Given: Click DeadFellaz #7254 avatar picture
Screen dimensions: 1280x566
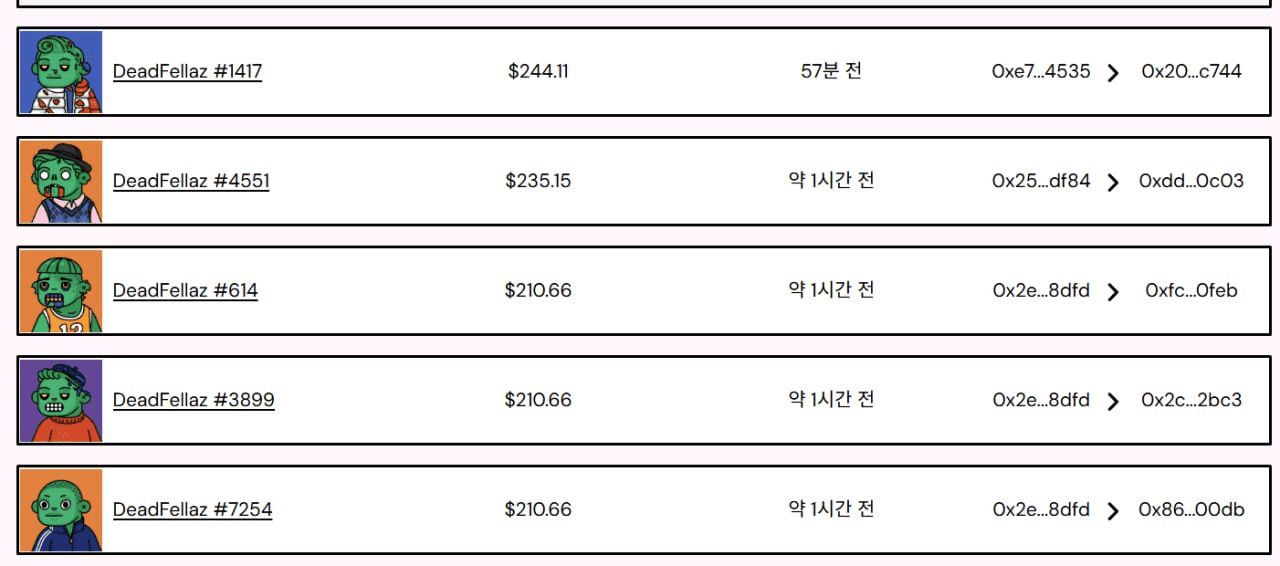Looking at the screenshot, I should point(61,510).
